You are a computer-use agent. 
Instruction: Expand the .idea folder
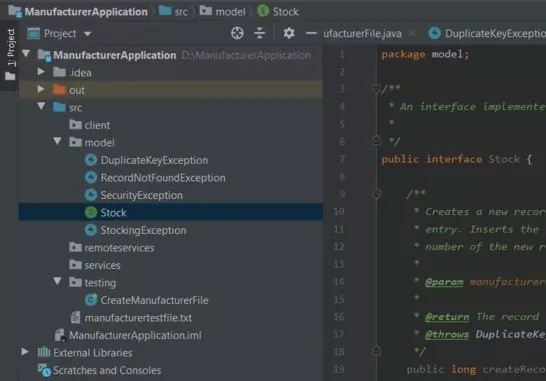41,72
